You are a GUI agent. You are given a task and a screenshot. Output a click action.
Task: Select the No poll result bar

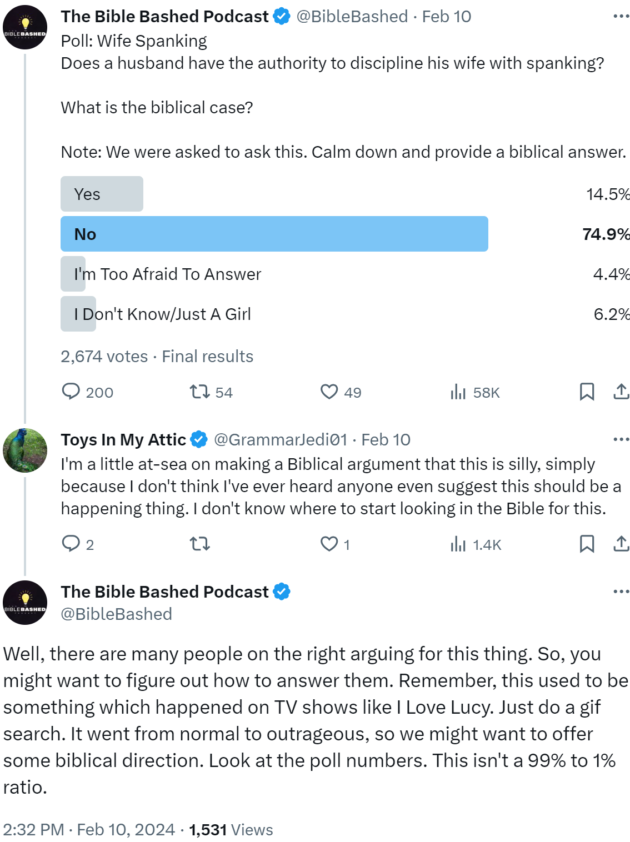coord(274,234)
